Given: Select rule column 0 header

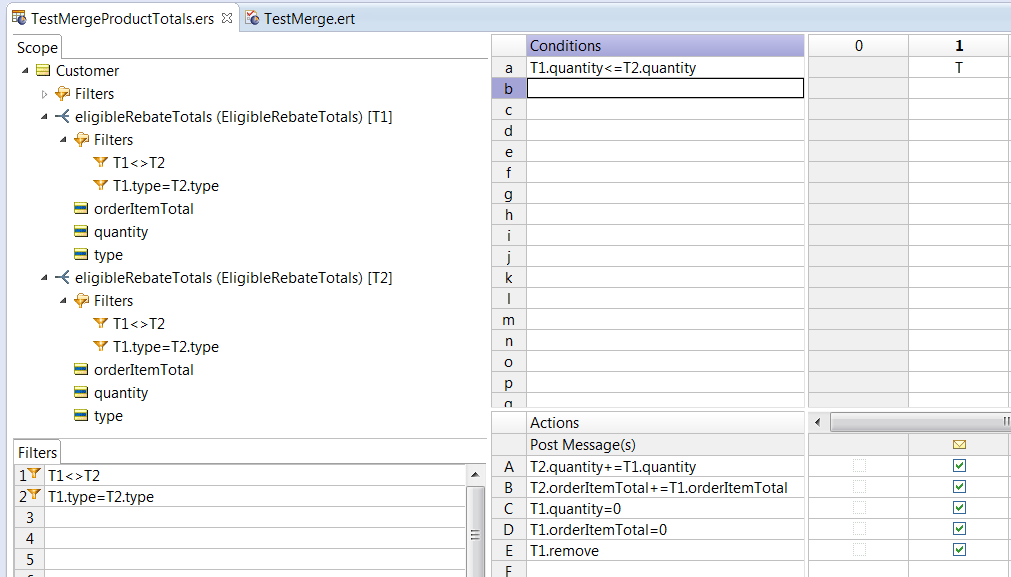Looking at the screenshot, I should click(858, 46).
